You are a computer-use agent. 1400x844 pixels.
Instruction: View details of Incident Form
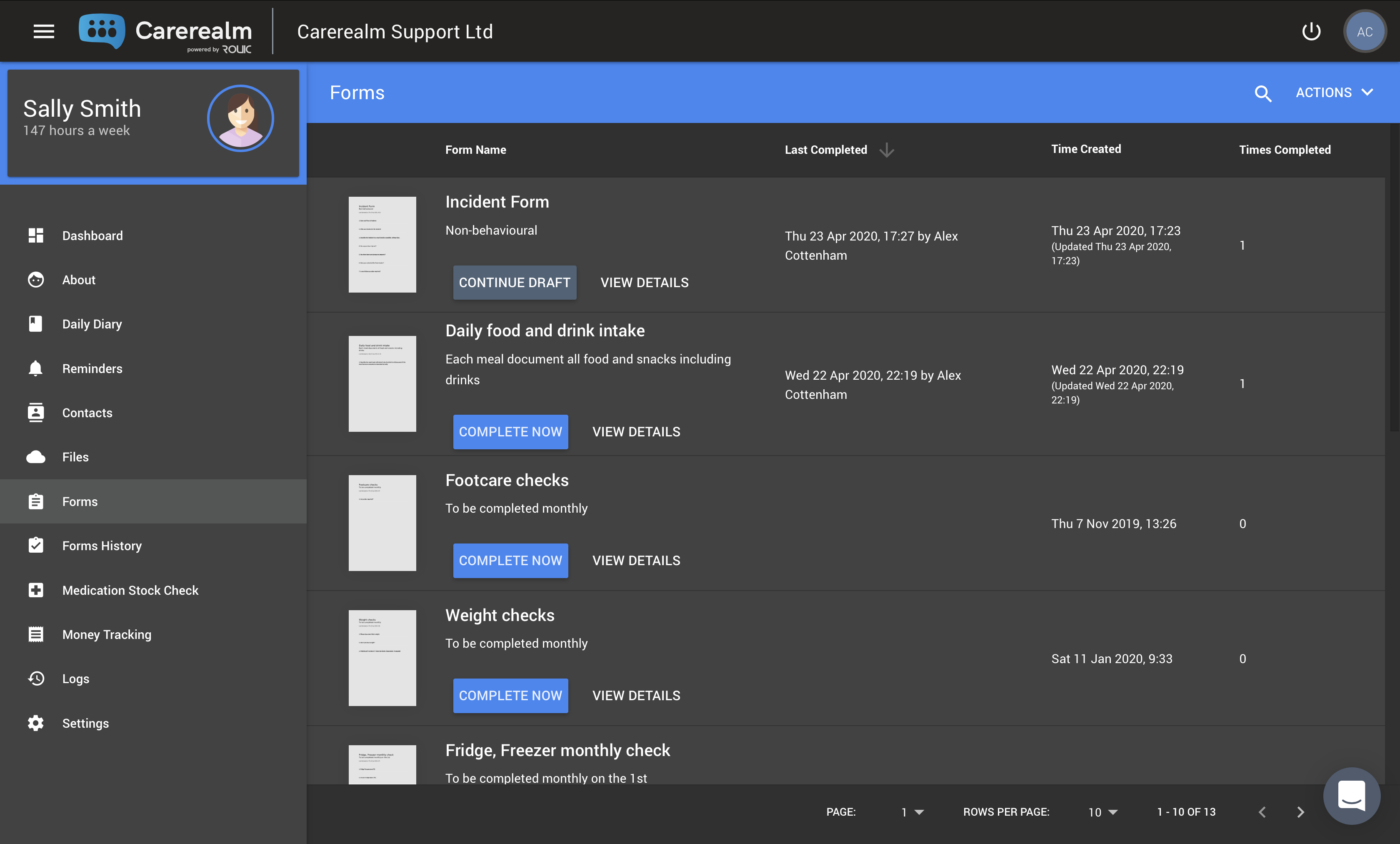tap(644, 283)
